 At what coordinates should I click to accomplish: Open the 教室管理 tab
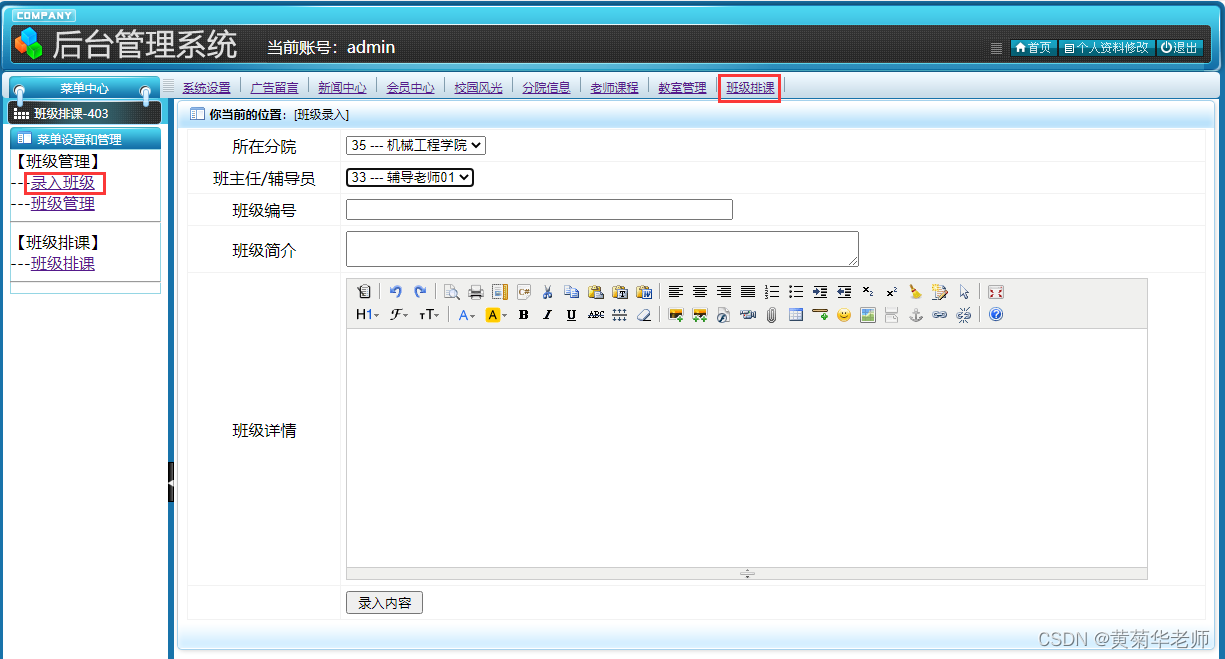coord(682,88)
